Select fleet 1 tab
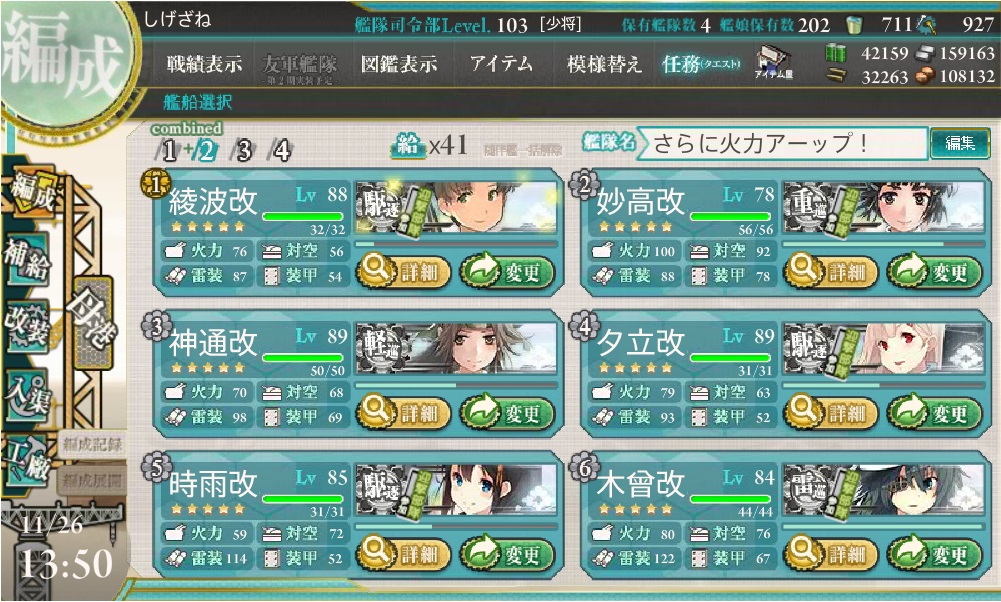 click(169, 151)
